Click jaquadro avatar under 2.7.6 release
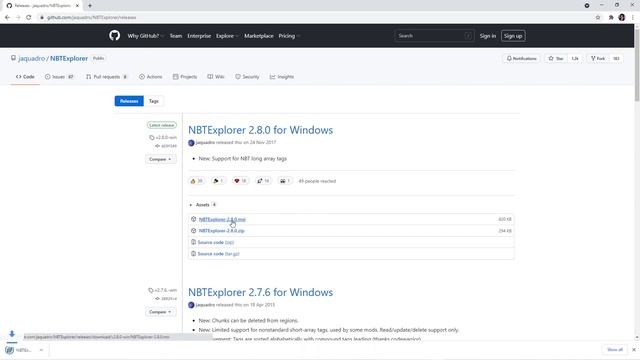The height and width of the screenshot is (360, 640). (x=191, y=305)
